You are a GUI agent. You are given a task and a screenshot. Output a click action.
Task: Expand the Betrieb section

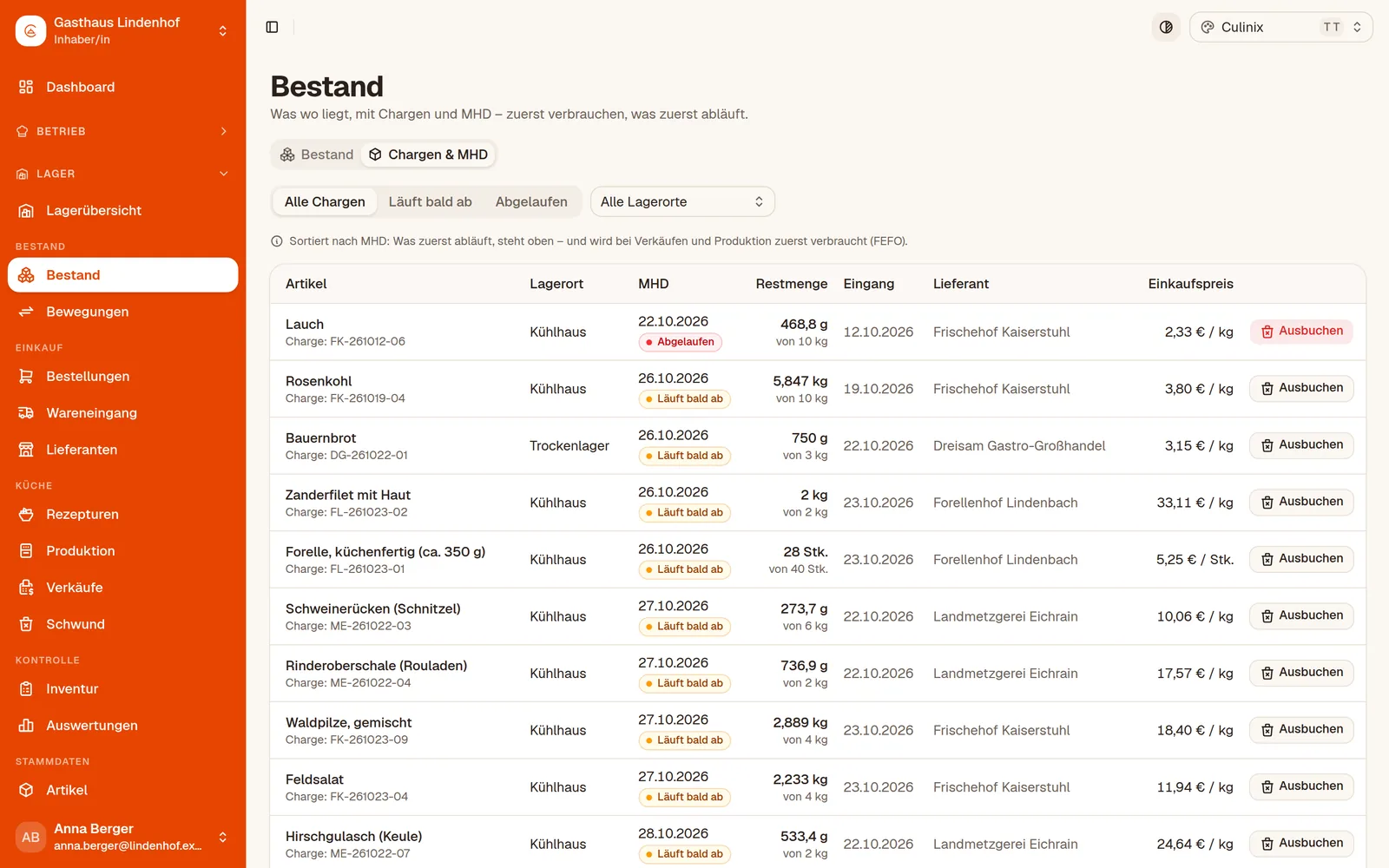123,131
